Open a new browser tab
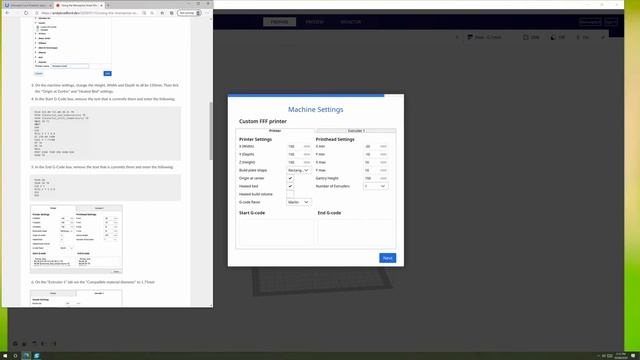Screen dimensions: 640x360 [x=108, y=5]
